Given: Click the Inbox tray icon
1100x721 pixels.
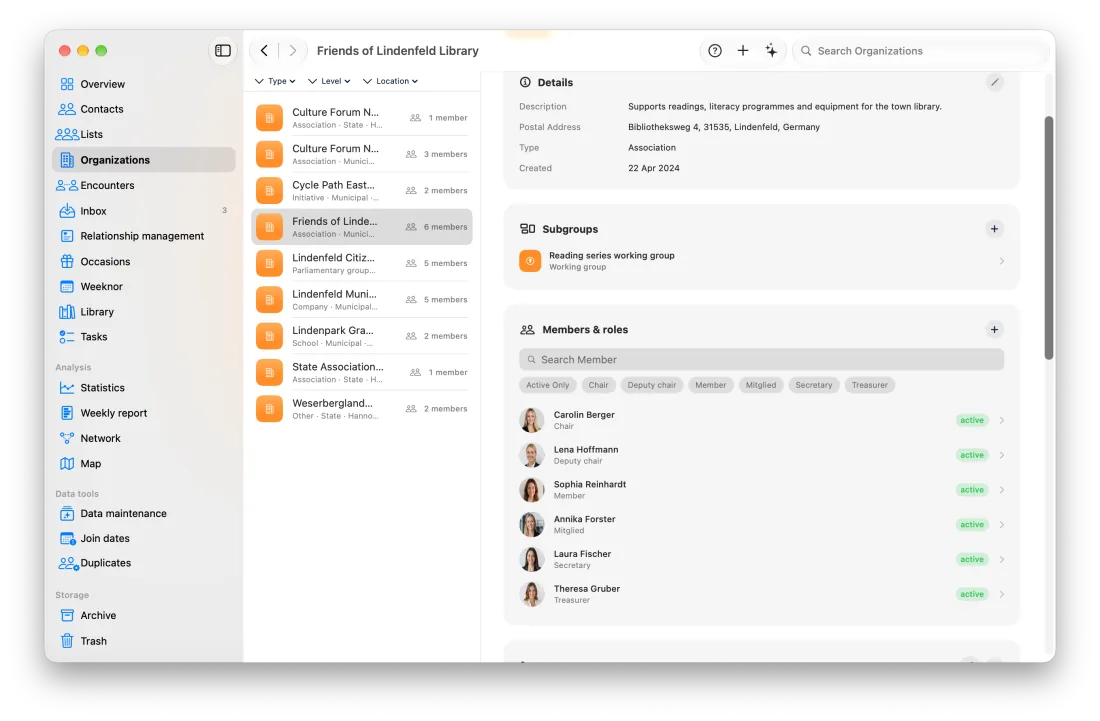Looking at the screenshot, I should 67,211.
